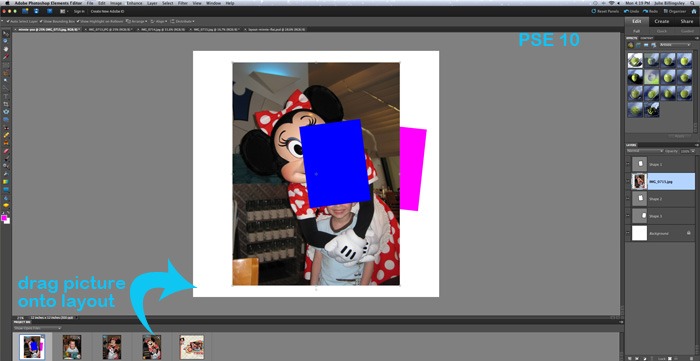This screenshot has height=361, width=700.
Task: Switch to the Create tab
Action: coord(662,21)
